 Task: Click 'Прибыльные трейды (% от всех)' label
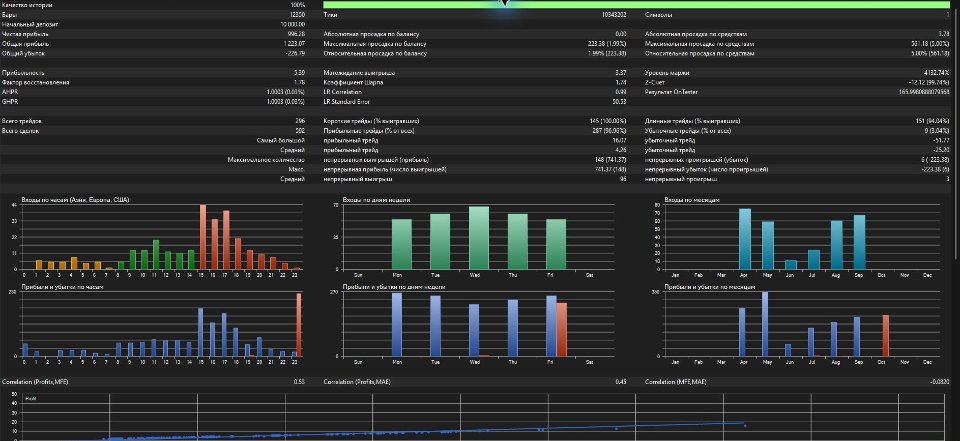click(x=368, y=131)
